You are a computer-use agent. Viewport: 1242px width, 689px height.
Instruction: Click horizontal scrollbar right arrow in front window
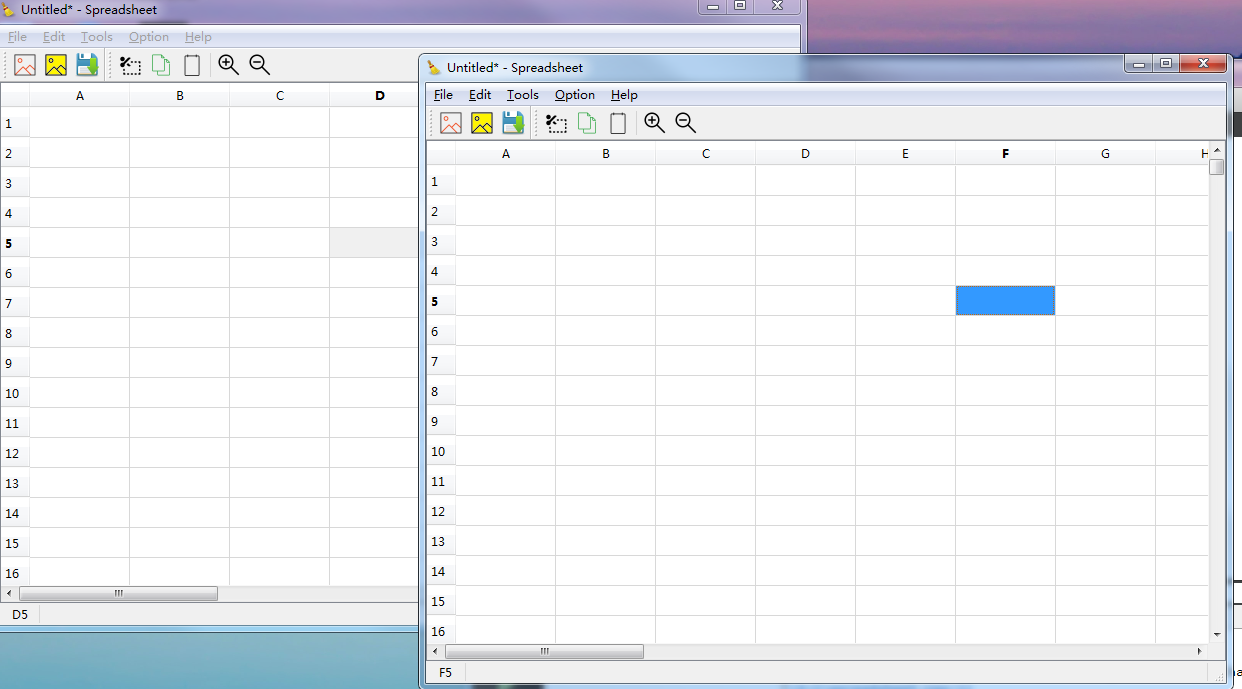(1200, 651)
